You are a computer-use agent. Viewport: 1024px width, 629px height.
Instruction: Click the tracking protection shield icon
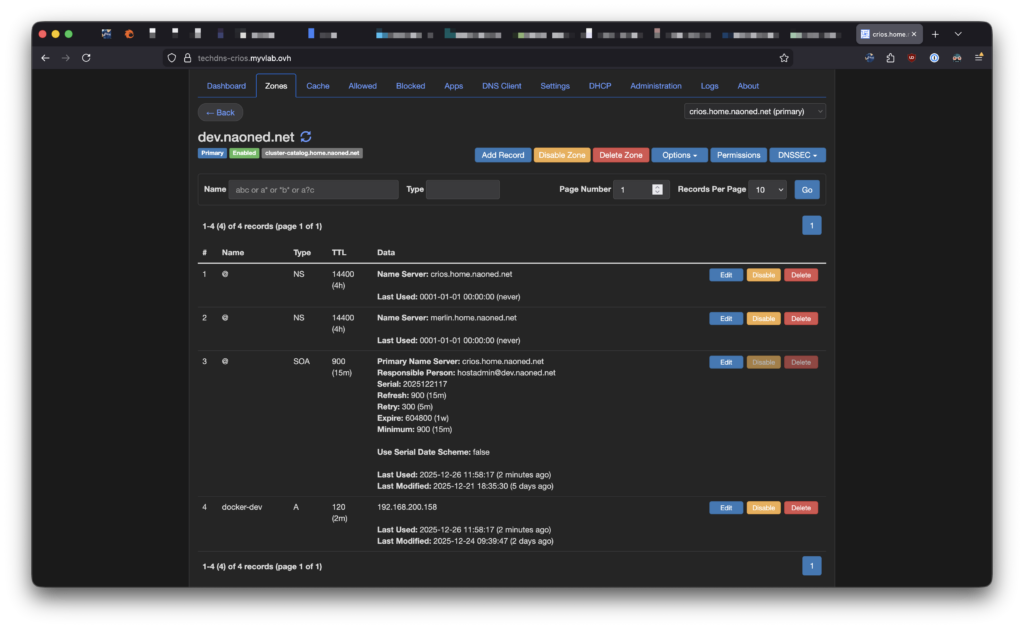pos(172,58)
